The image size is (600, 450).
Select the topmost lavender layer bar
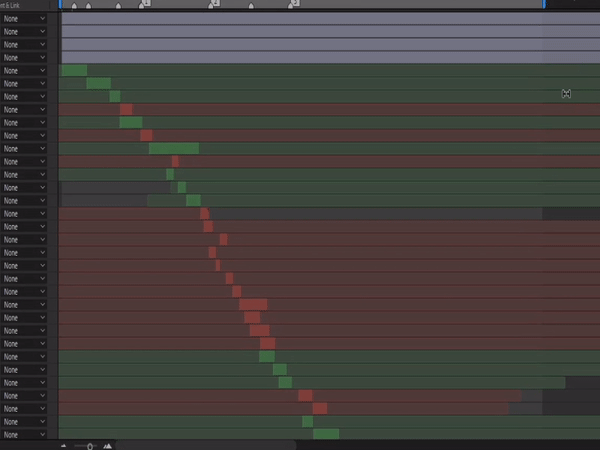[300, 19]
